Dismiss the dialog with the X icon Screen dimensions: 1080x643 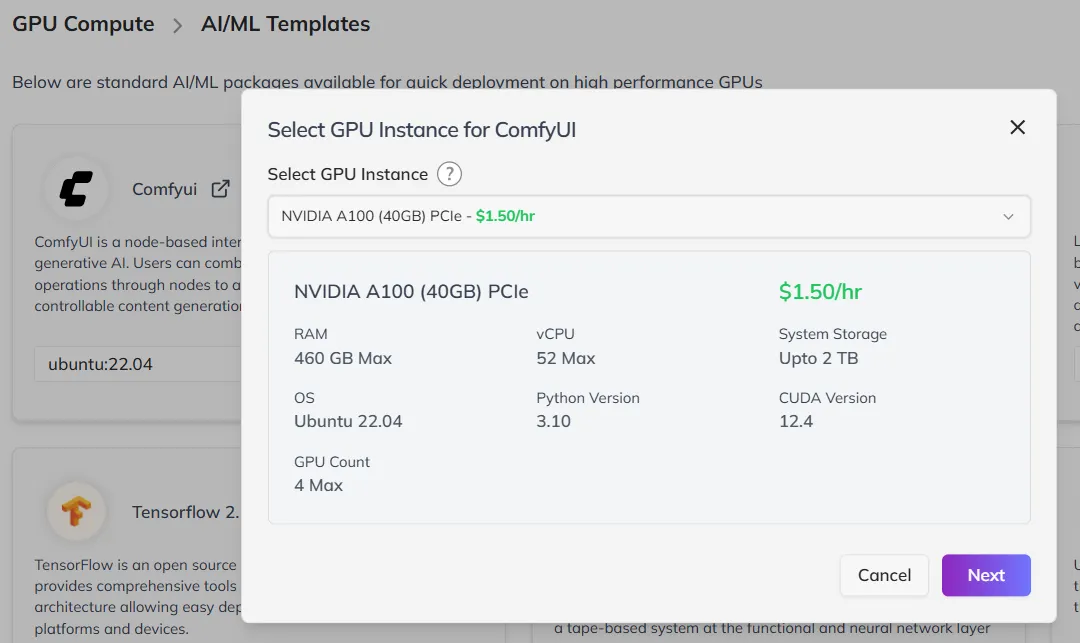pos(1017,127)
